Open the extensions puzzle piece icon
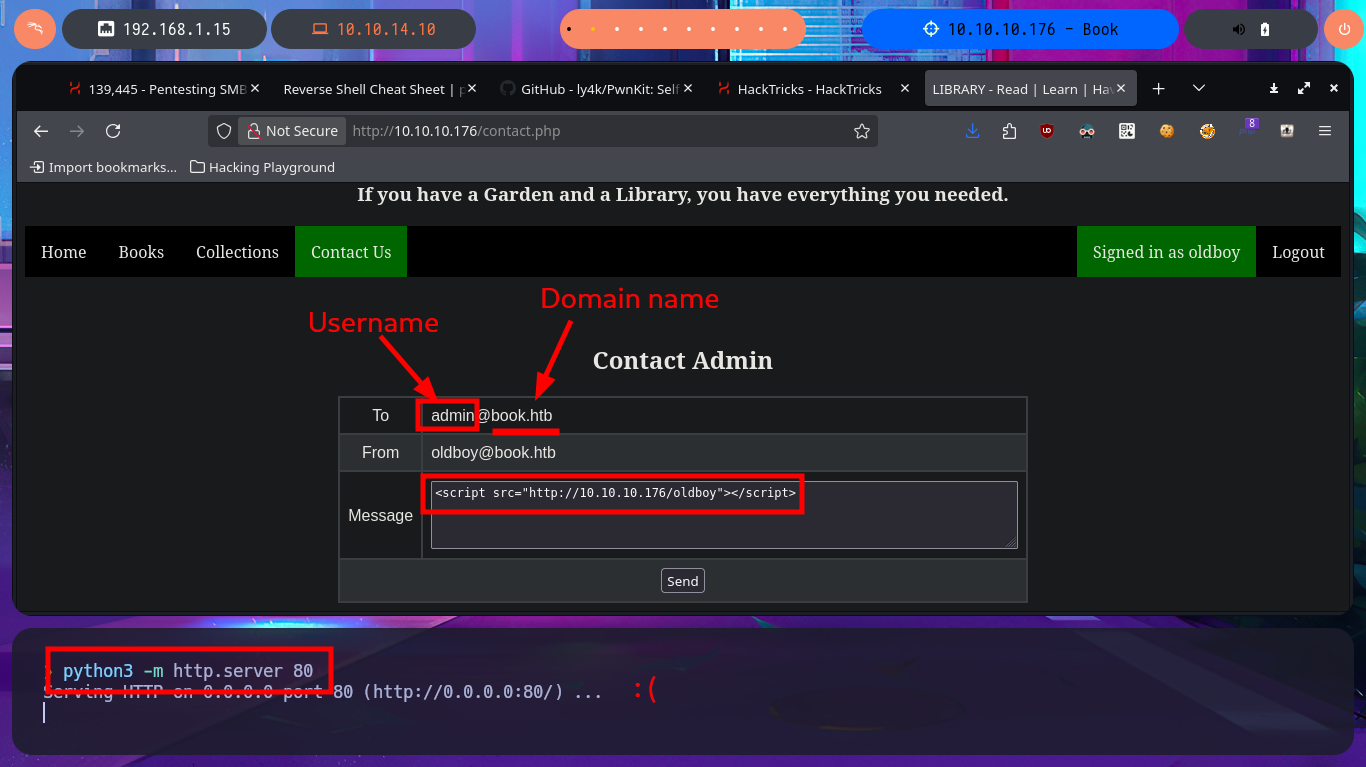1366x767 pixels. [x=1008, y=131]
